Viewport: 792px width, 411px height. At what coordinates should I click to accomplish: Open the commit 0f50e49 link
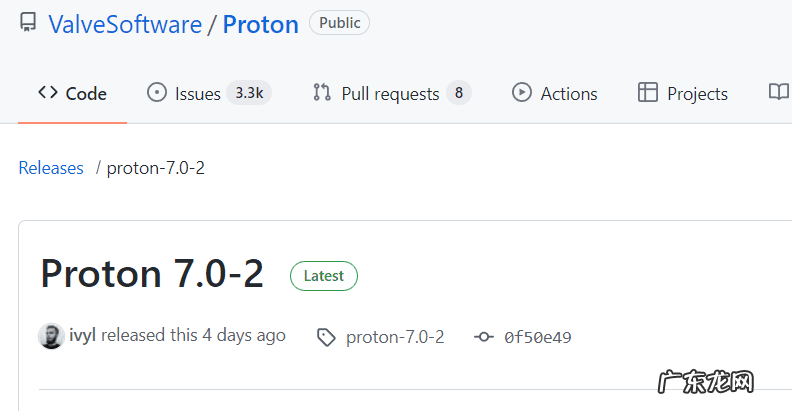coord(537,337)
